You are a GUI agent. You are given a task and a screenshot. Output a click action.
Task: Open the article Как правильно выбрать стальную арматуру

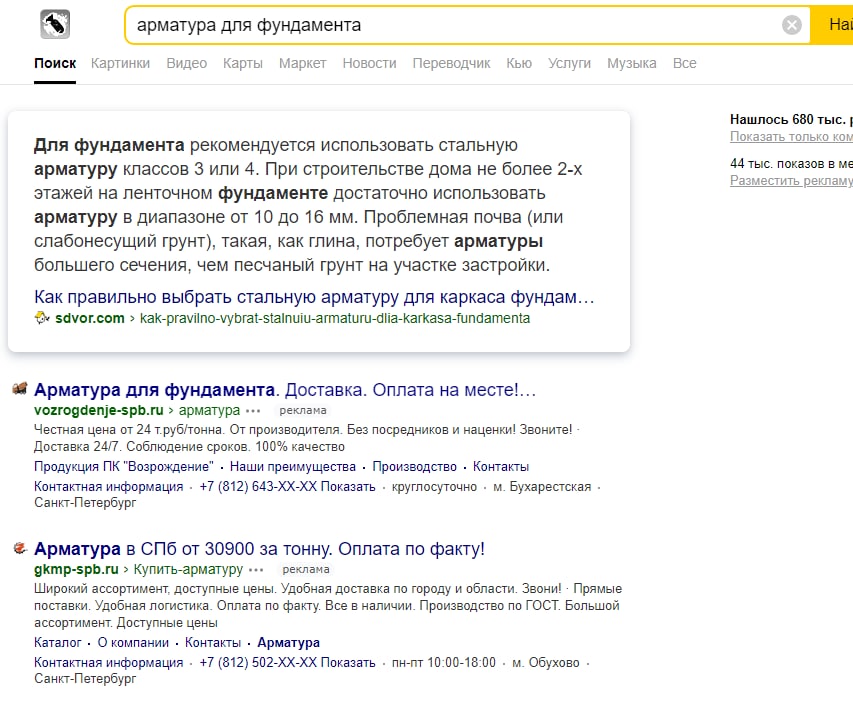[314, 297]
